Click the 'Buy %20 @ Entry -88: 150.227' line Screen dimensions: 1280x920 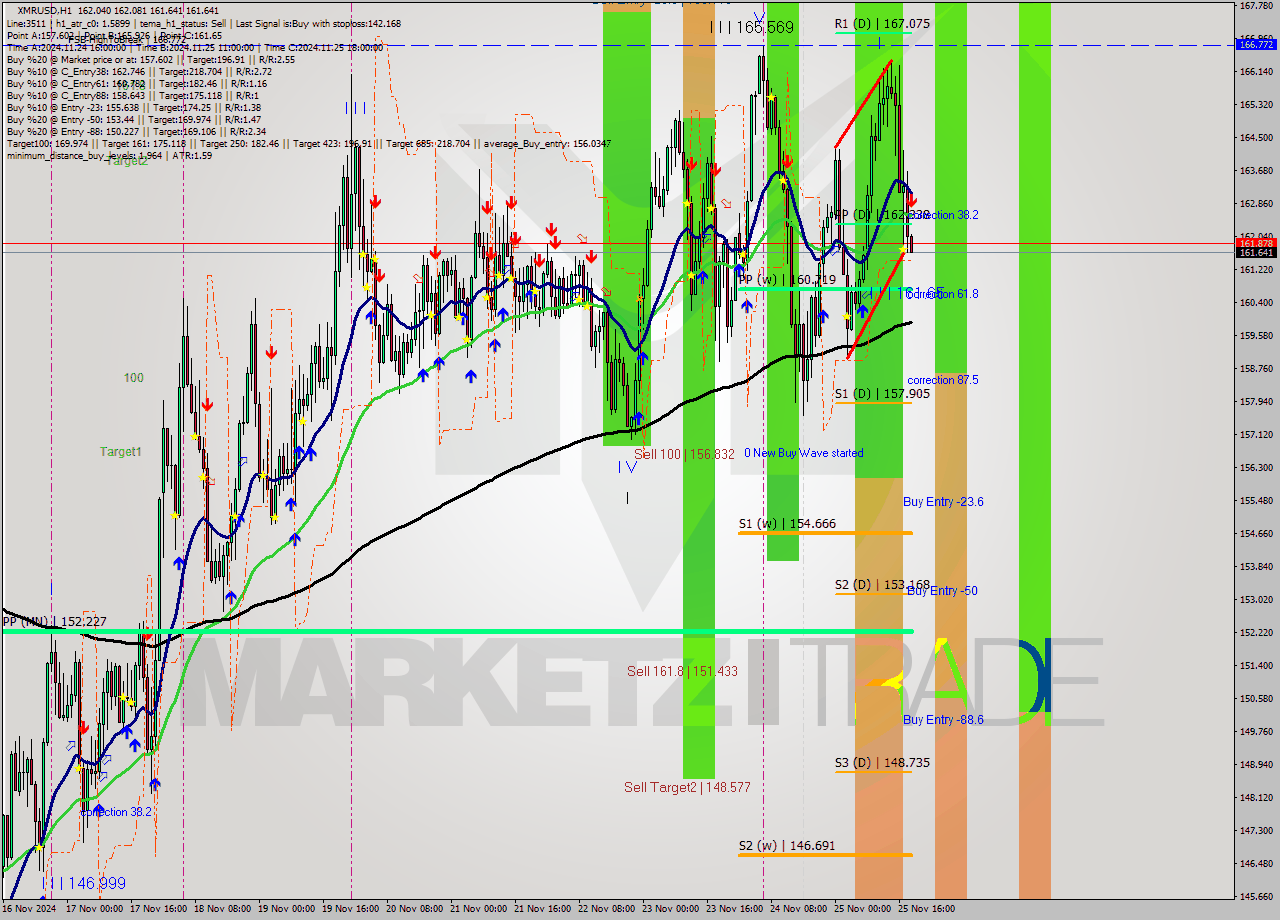click(x=136, y=131)
